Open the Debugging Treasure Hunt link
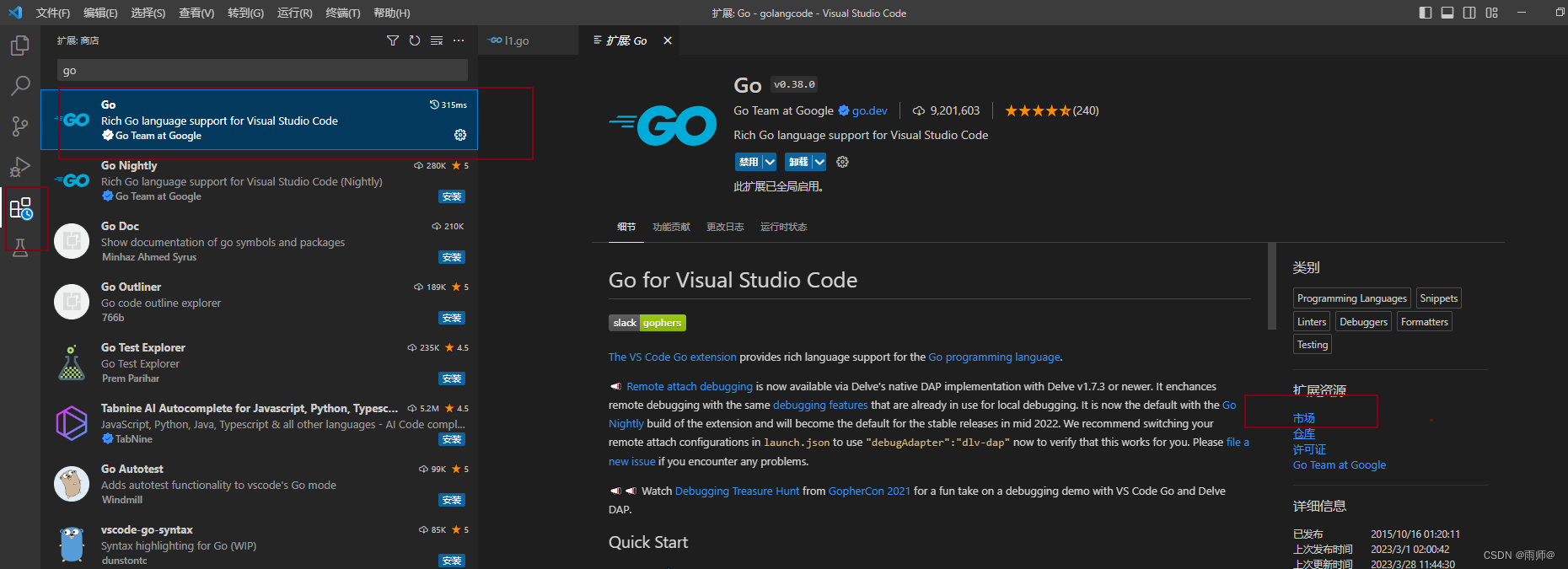 [x=737, y=491]
